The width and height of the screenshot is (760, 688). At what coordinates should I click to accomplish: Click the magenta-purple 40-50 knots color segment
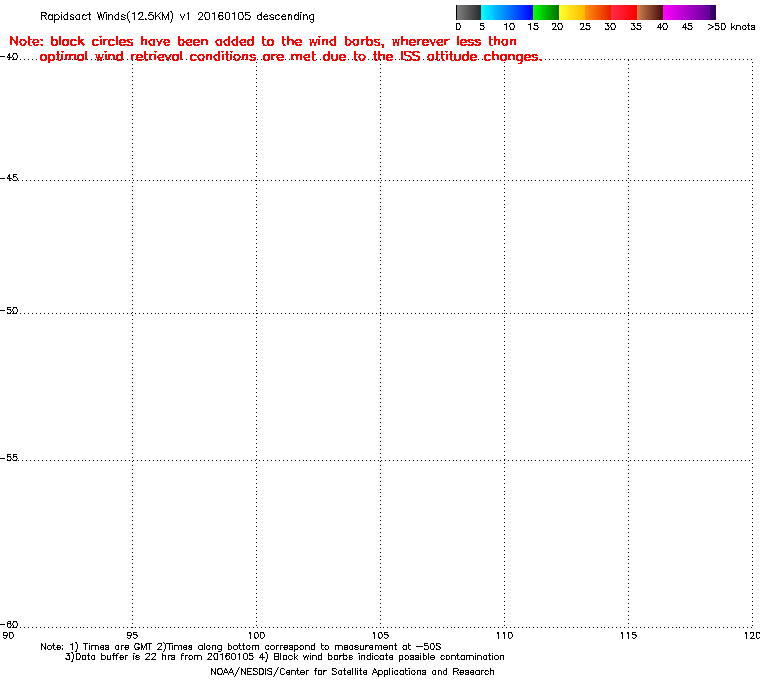(x=689, y=12)
